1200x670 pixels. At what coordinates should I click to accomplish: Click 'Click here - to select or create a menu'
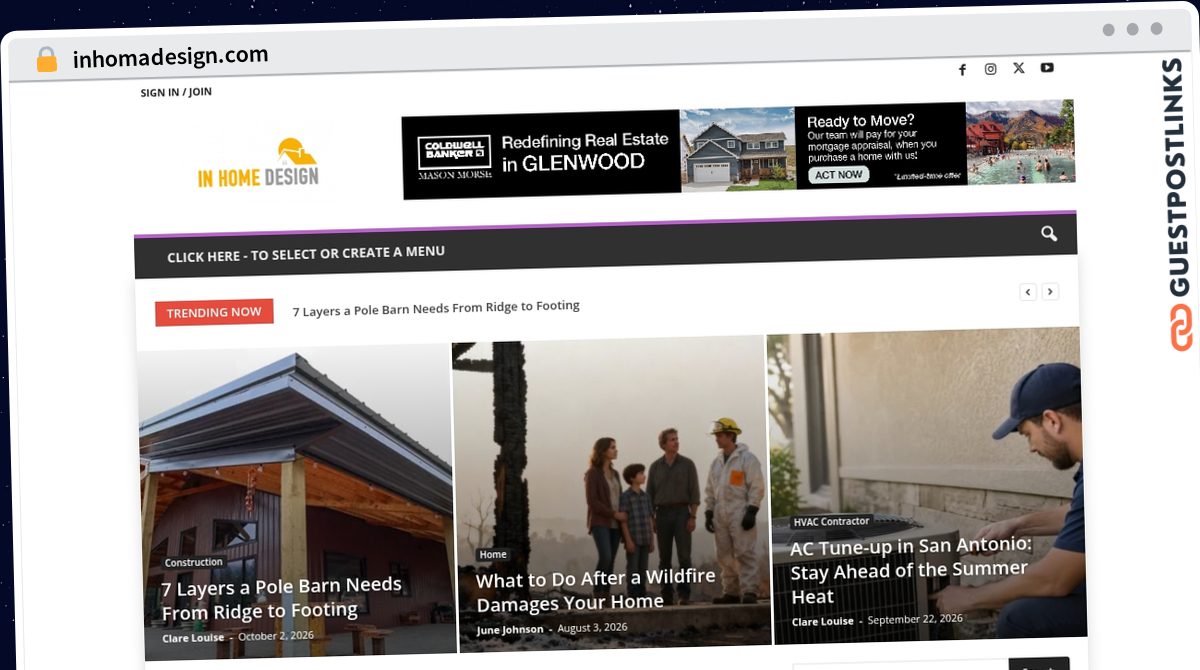(306, 254)
